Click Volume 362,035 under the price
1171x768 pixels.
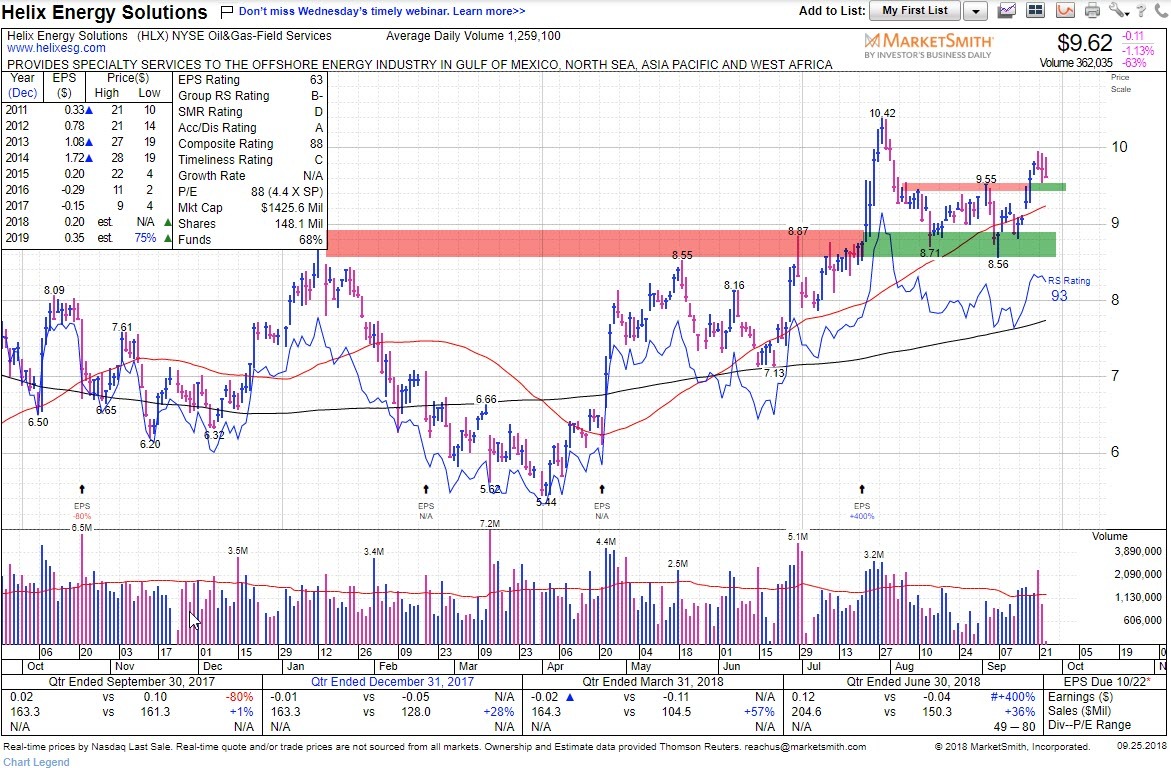tap(1075, 64)
